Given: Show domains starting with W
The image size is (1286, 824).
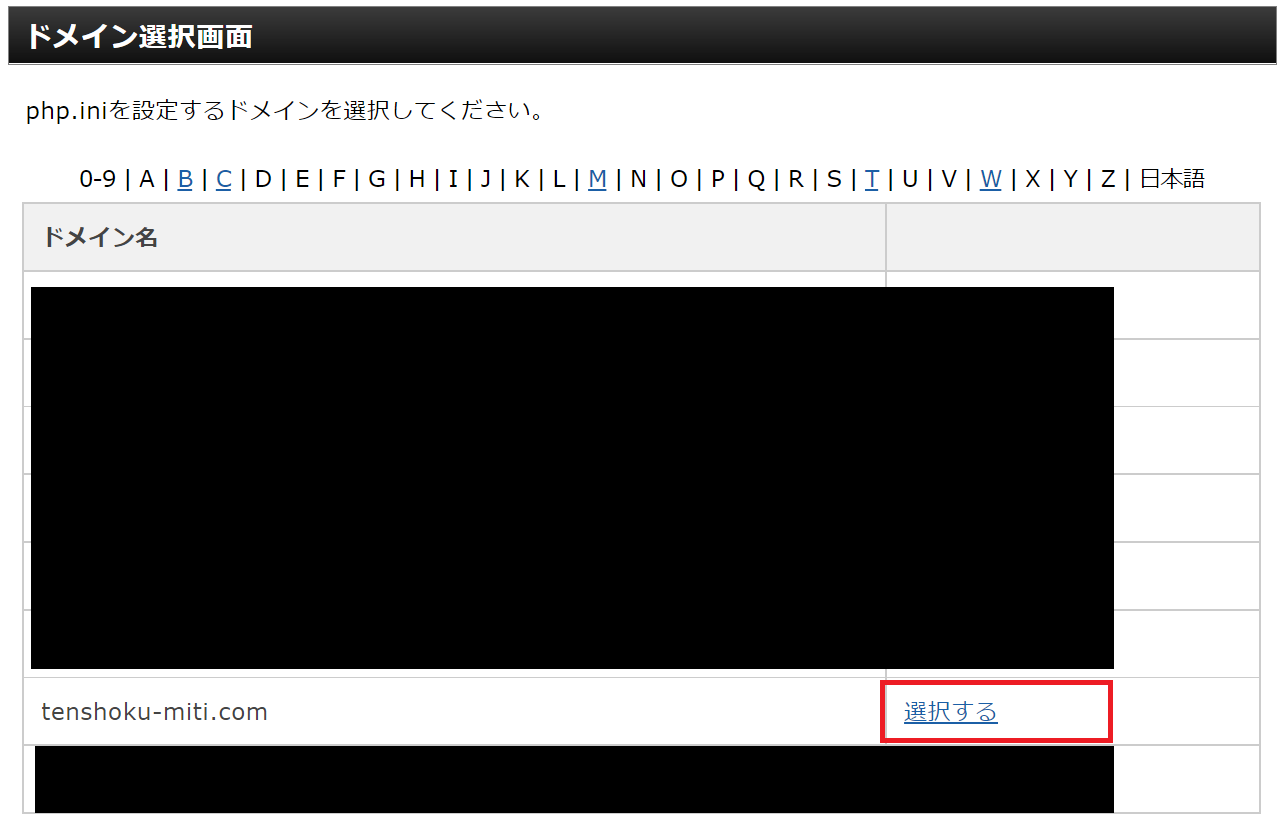Looking at the screenshot, I should point(990,179).
